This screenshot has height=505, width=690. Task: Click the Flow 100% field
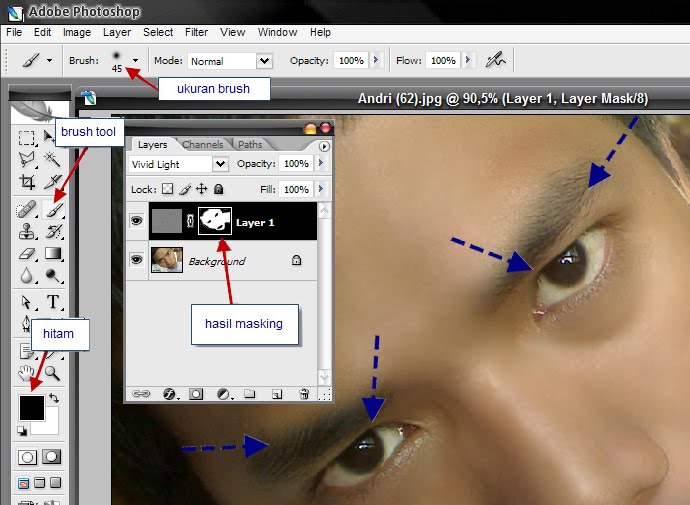443,60
